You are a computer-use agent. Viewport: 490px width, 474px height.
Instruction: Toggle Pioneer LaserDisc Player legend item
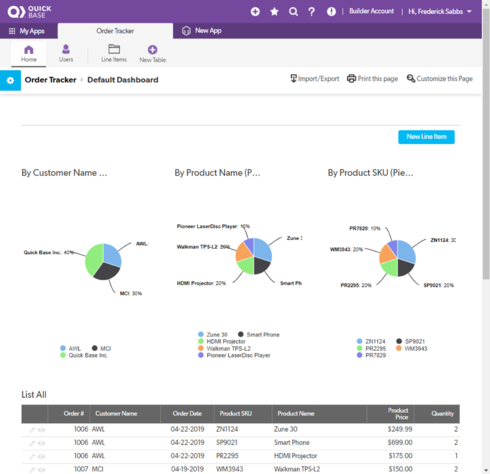point(234,355)
